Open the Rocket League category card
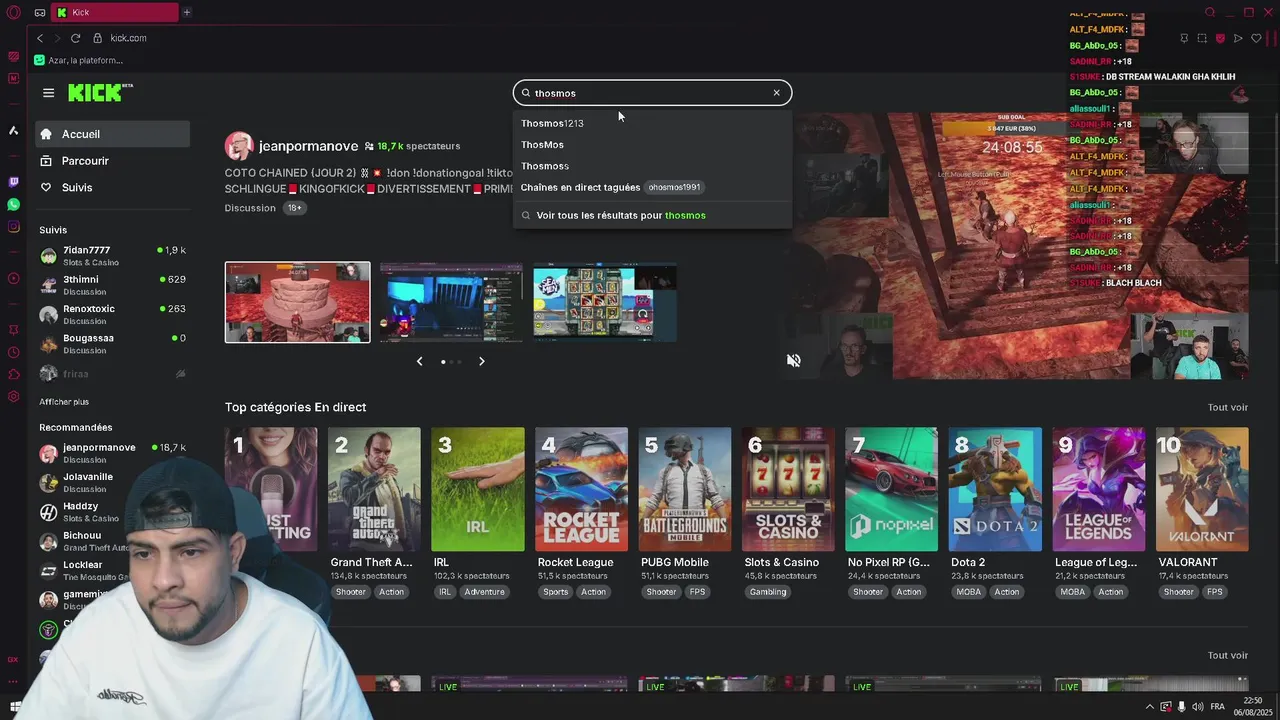Viewport: 1280px width, 720px height. [x=581, y=490]
